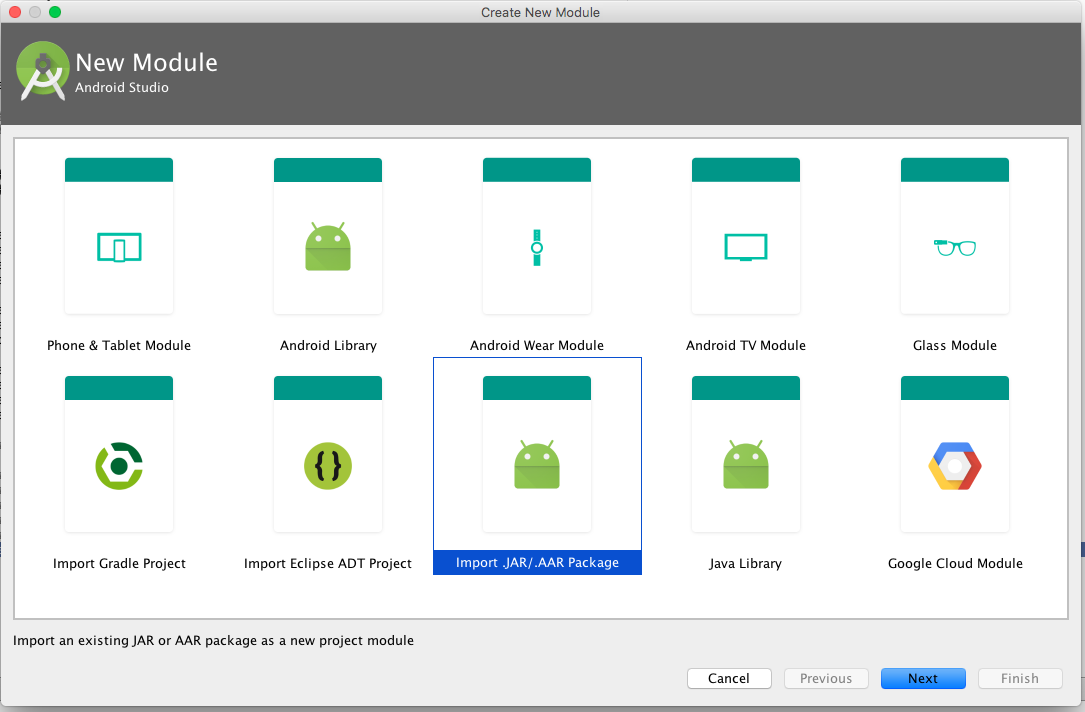Click the Next button
Screen dimensions: 1085x712
(x=923, y=678)
